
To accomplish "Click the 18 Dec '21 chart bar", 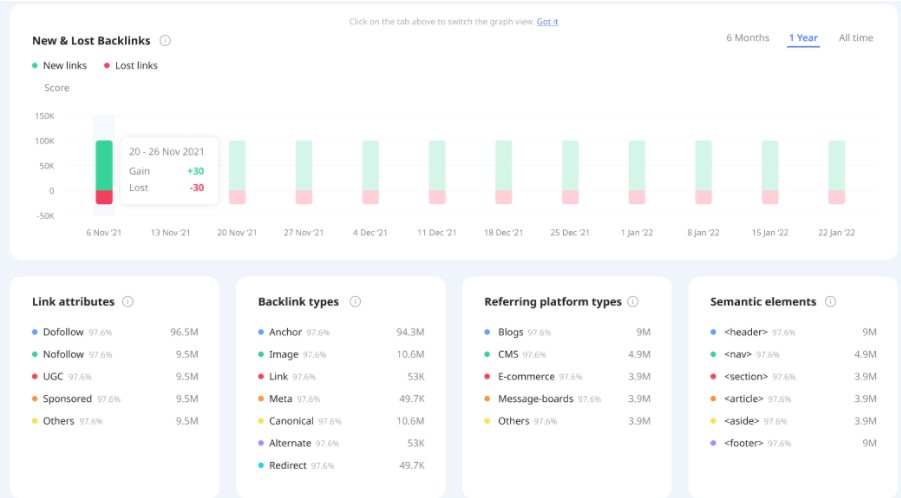I will [504, 172].
